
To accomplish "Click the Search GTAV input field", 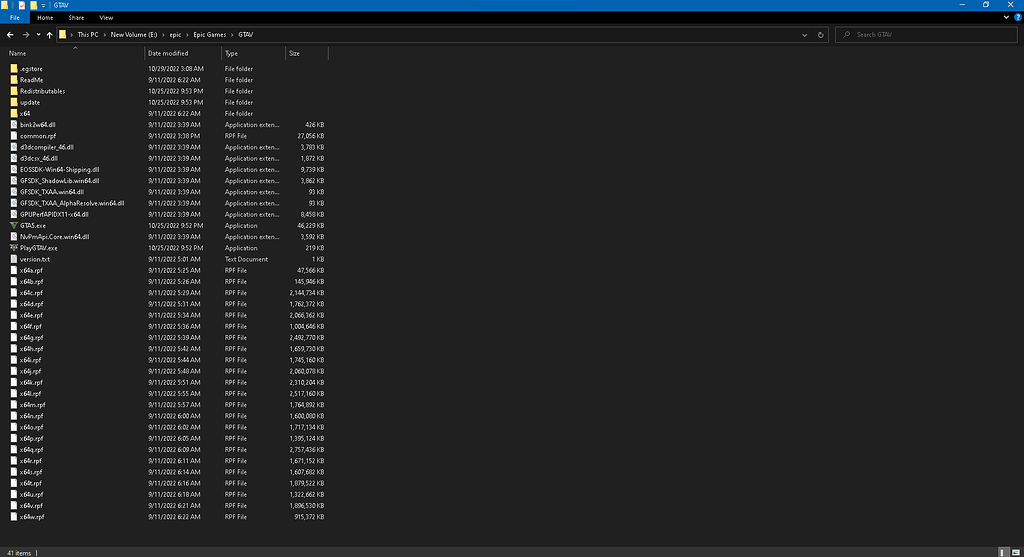I will [x=926, y=35].
